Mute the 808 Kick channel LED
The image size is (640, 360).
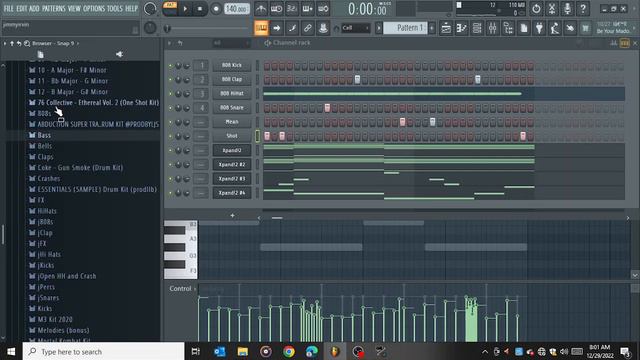click(171, 65)
